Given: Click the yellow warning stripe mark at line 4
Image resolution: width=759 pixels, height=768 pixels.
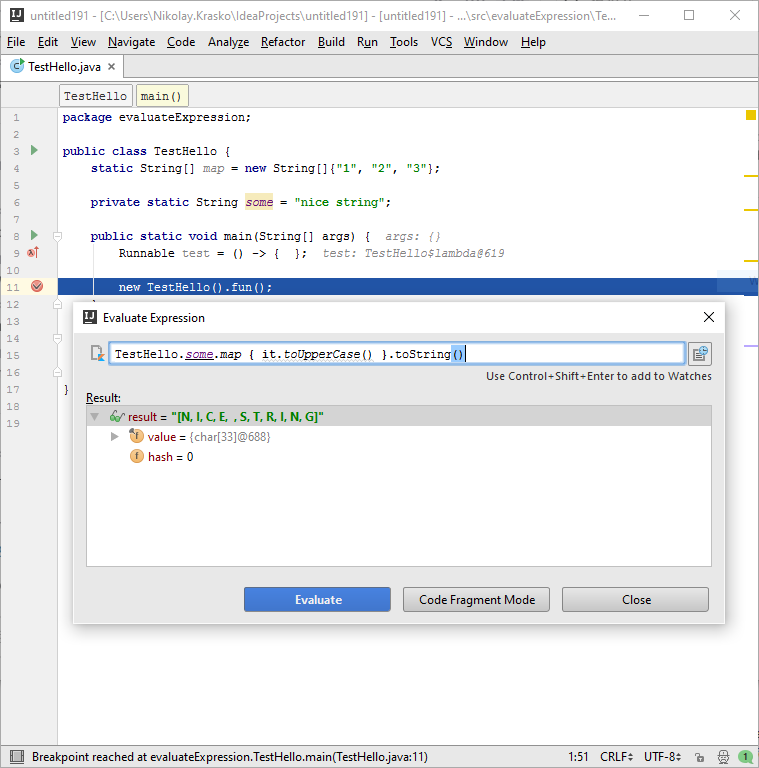Looking at the screenshot, I should point(751,176).
